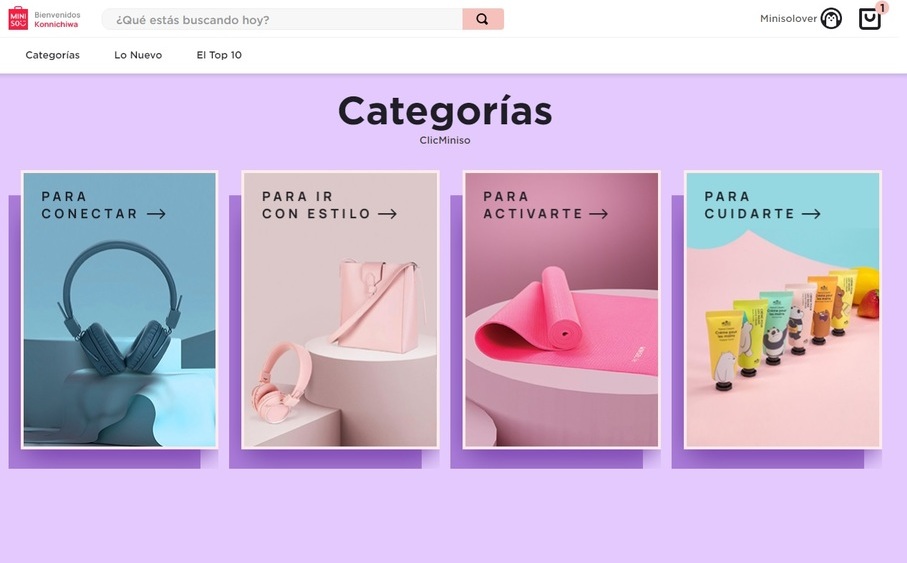Click the arrow next to Para Conectar
This screenshot has height=563, width=907.
coord(156,214)
